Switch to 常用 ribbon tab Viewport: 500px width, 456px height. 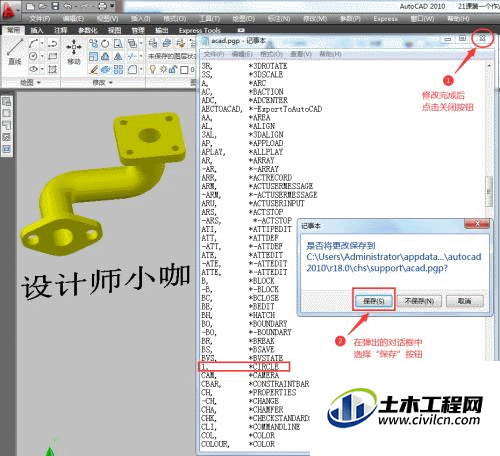[13, 30]
